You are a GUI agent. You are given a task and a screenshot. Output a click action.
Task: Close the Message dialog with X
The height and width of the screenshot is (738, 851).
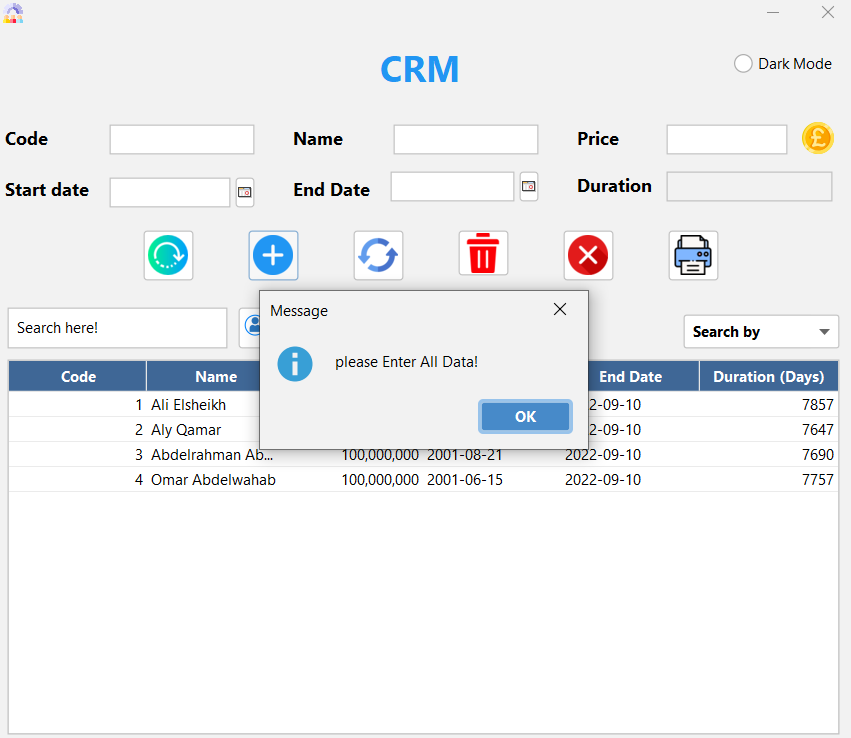pyautogui.click(x=560, y=309)
